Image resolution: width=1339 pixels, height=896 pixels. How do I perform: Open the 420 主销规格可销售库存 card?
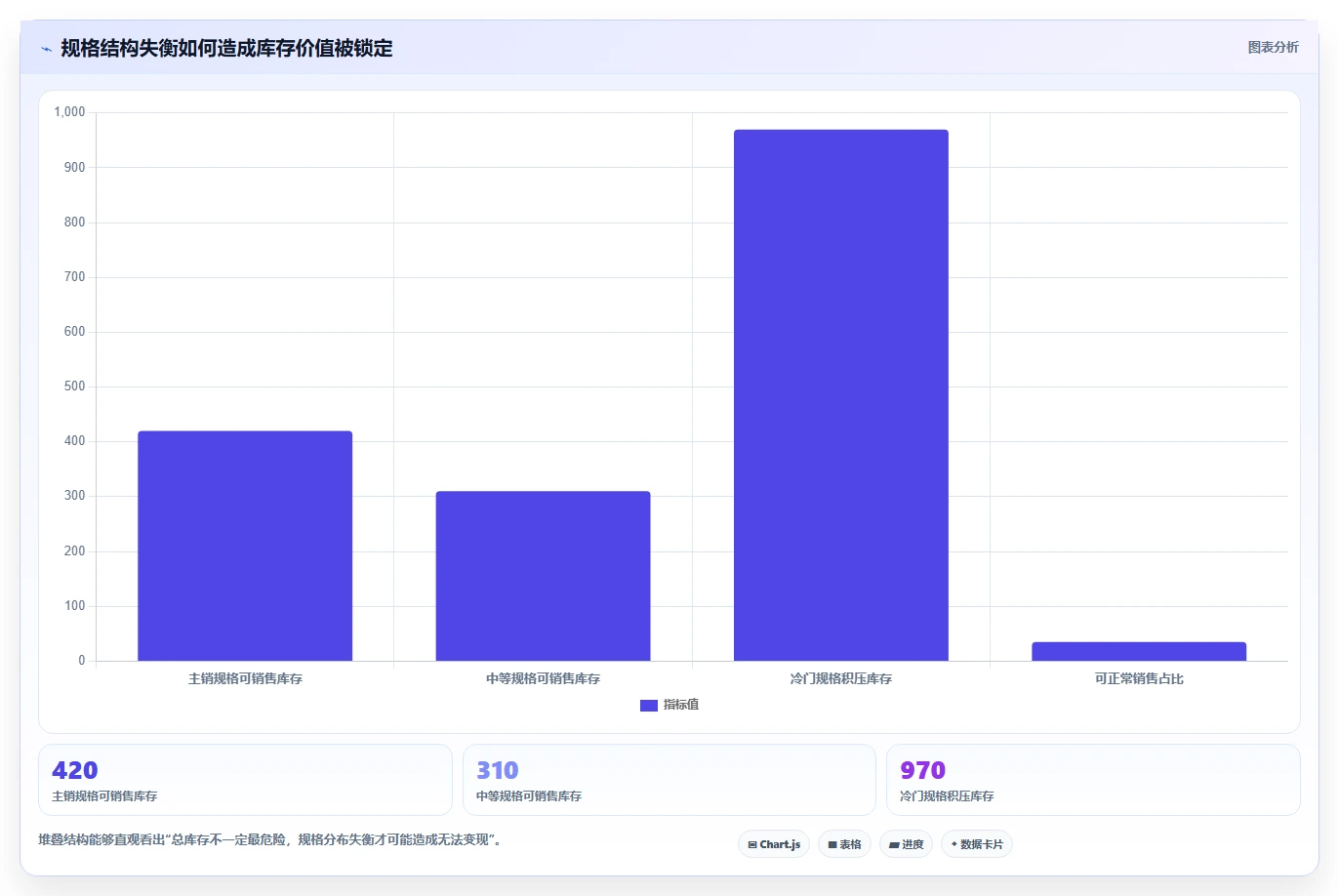point(245,780)
